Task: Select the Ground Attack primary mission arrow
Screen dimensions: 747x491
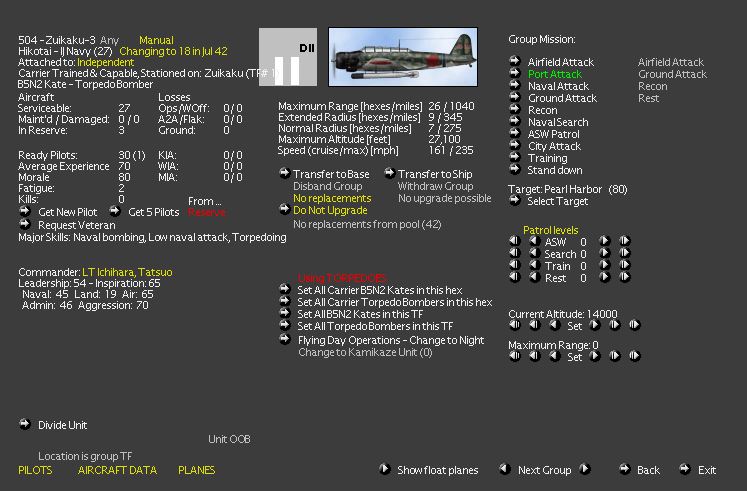Action: coord(515,97)
